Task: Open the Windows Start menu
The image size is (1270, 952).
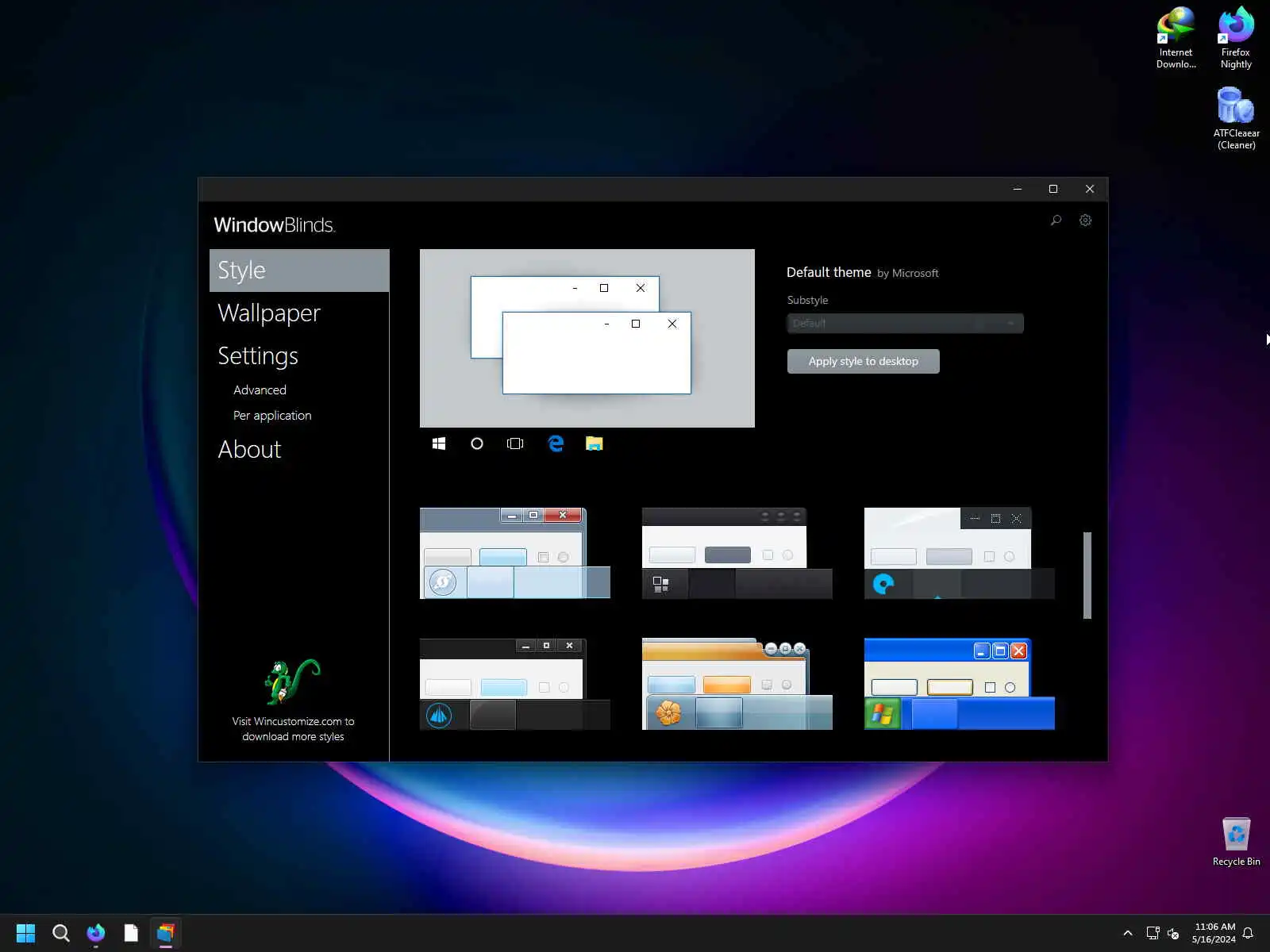Action: pyautogui.click(x=25, y=933)
